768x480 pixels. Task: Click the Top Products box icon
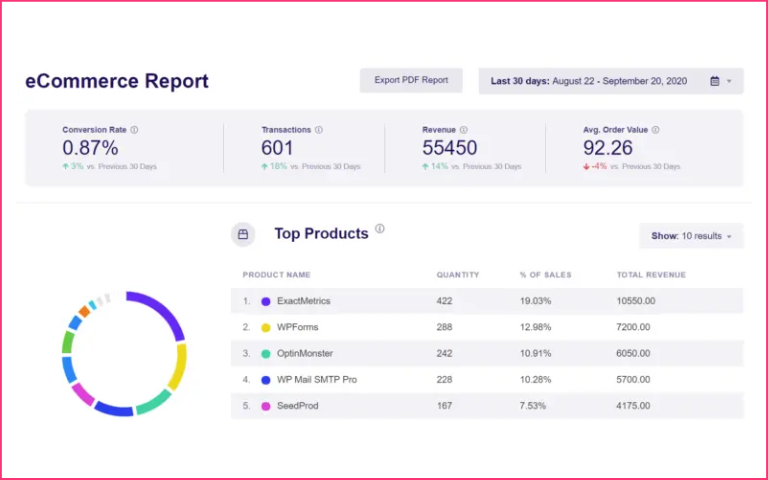pos(243,234)
